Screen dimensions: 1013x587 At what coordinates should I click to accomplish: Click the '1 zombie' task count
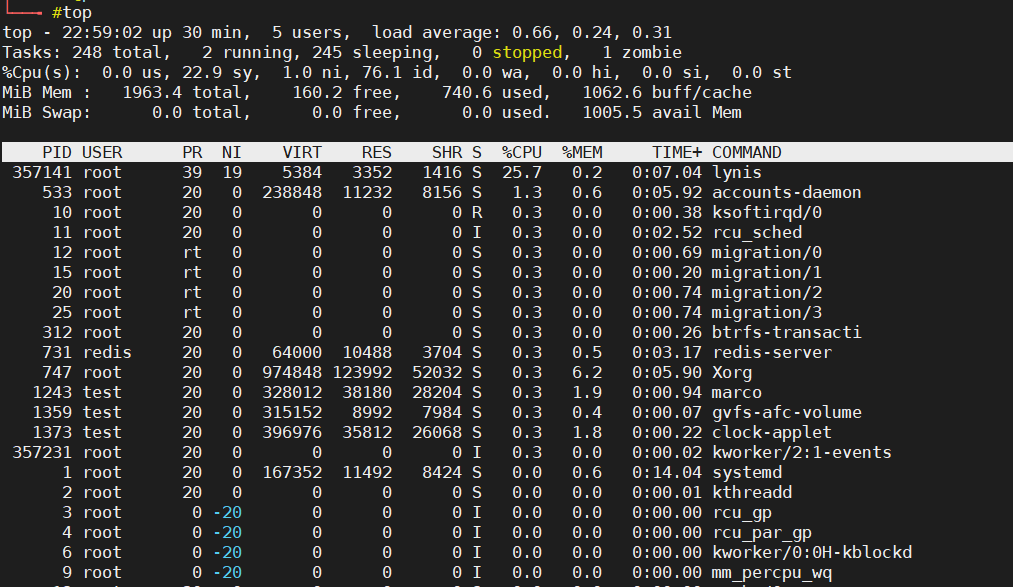pos(642,52)
